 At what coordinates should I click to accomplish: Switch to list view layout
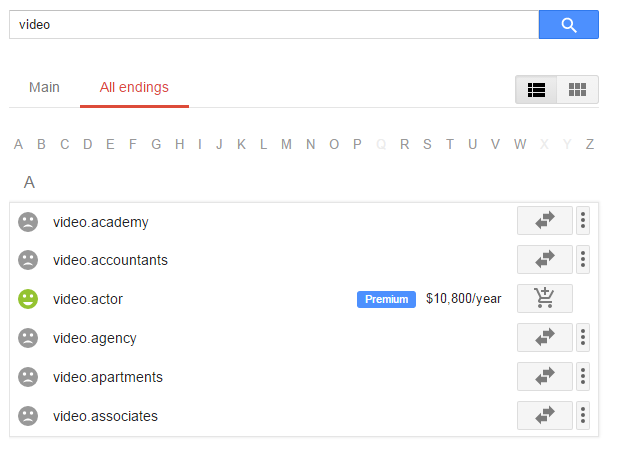pos(536,89)
